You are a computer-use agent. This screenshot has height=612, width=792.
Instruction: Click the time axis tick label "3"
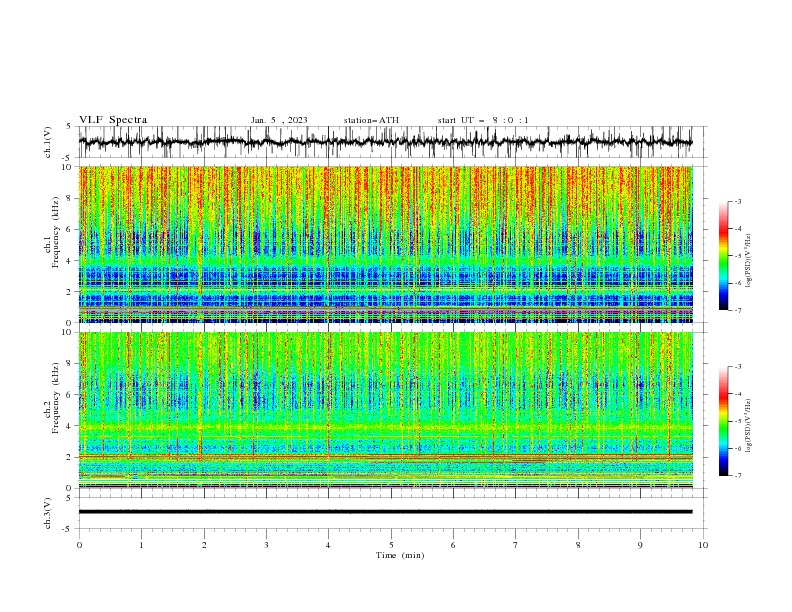click(266, 545)
